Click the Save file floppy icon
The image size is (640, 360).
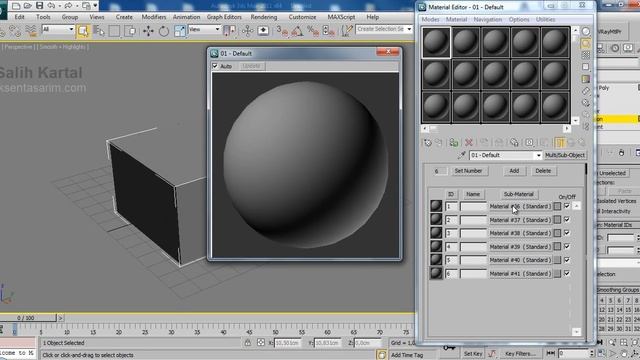[x=39, y=6]
